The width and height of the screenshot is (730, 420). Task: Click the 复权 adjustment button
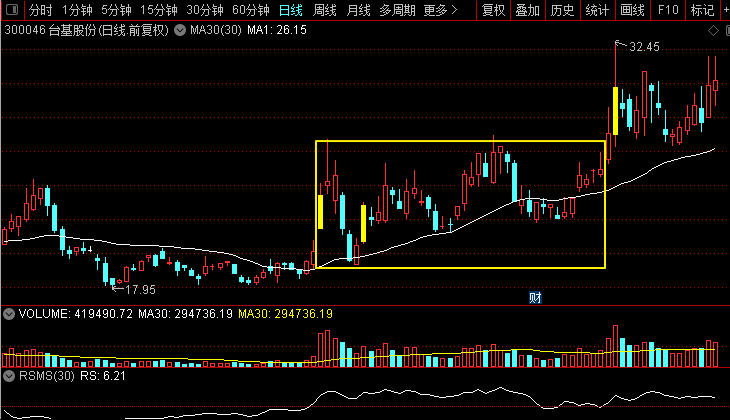[493, 10]
